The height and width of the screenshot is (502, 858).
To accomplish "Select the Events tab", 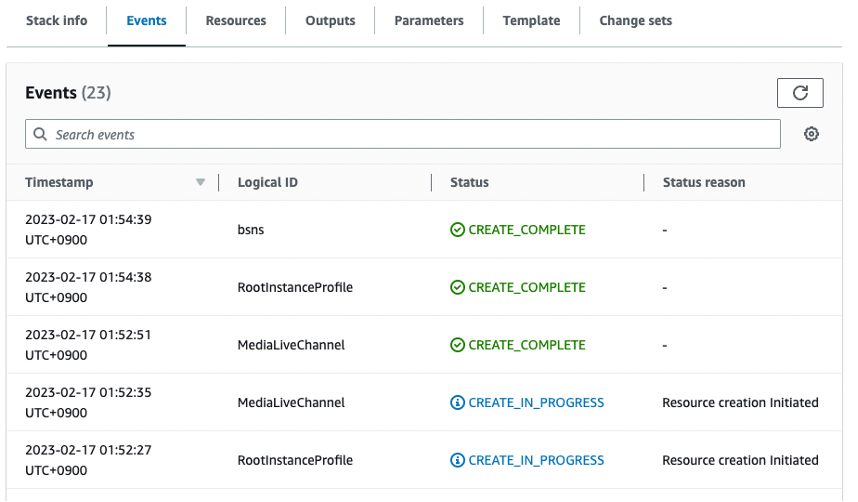I will tap(146, 21).
